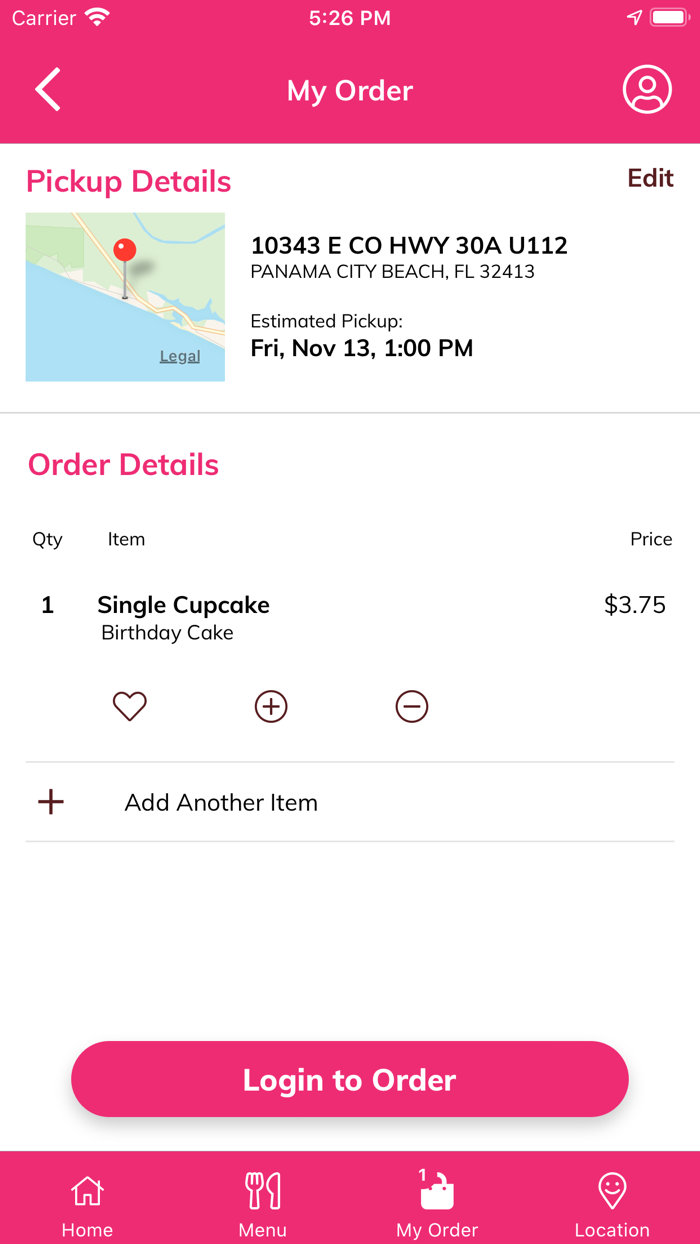700x1244 pixels.
Task: Favorite the Single Cupcake with heart icon
Action: [130, 706]
